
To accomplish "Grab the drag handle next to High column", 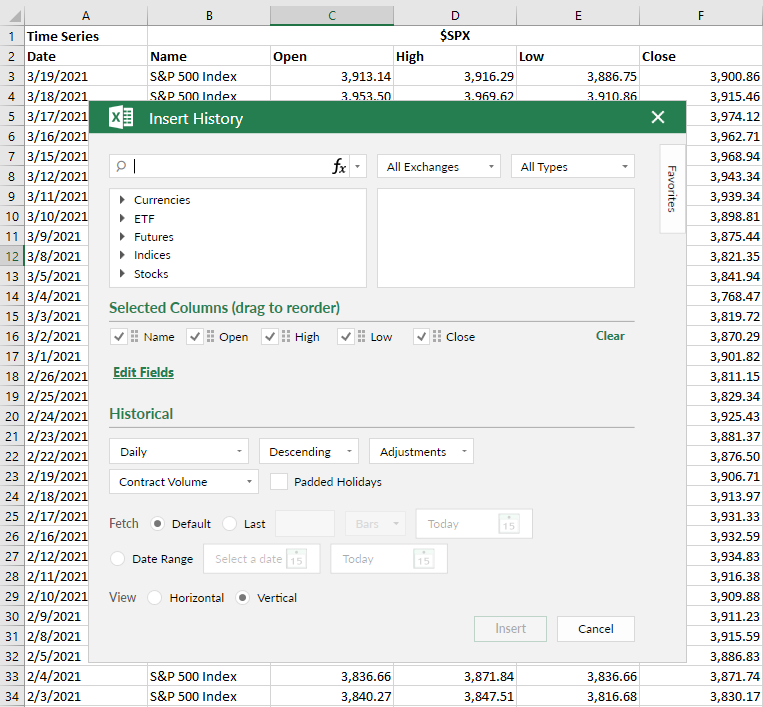I will click(x=286, y=337).
